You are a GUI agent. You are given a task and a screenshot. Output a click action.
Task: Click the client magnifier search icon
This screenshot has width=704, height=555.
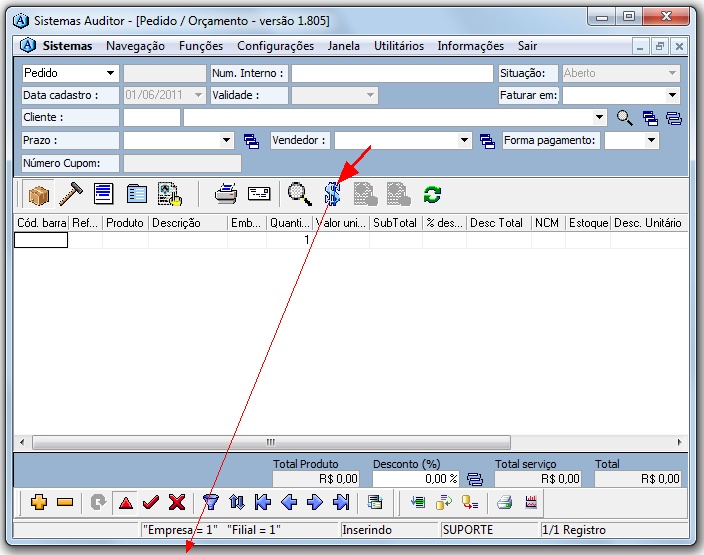point(625,118)
